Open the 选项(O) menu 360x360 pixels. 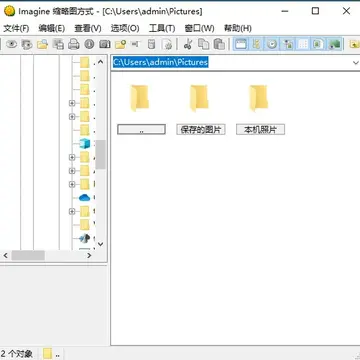click(125, 28)
